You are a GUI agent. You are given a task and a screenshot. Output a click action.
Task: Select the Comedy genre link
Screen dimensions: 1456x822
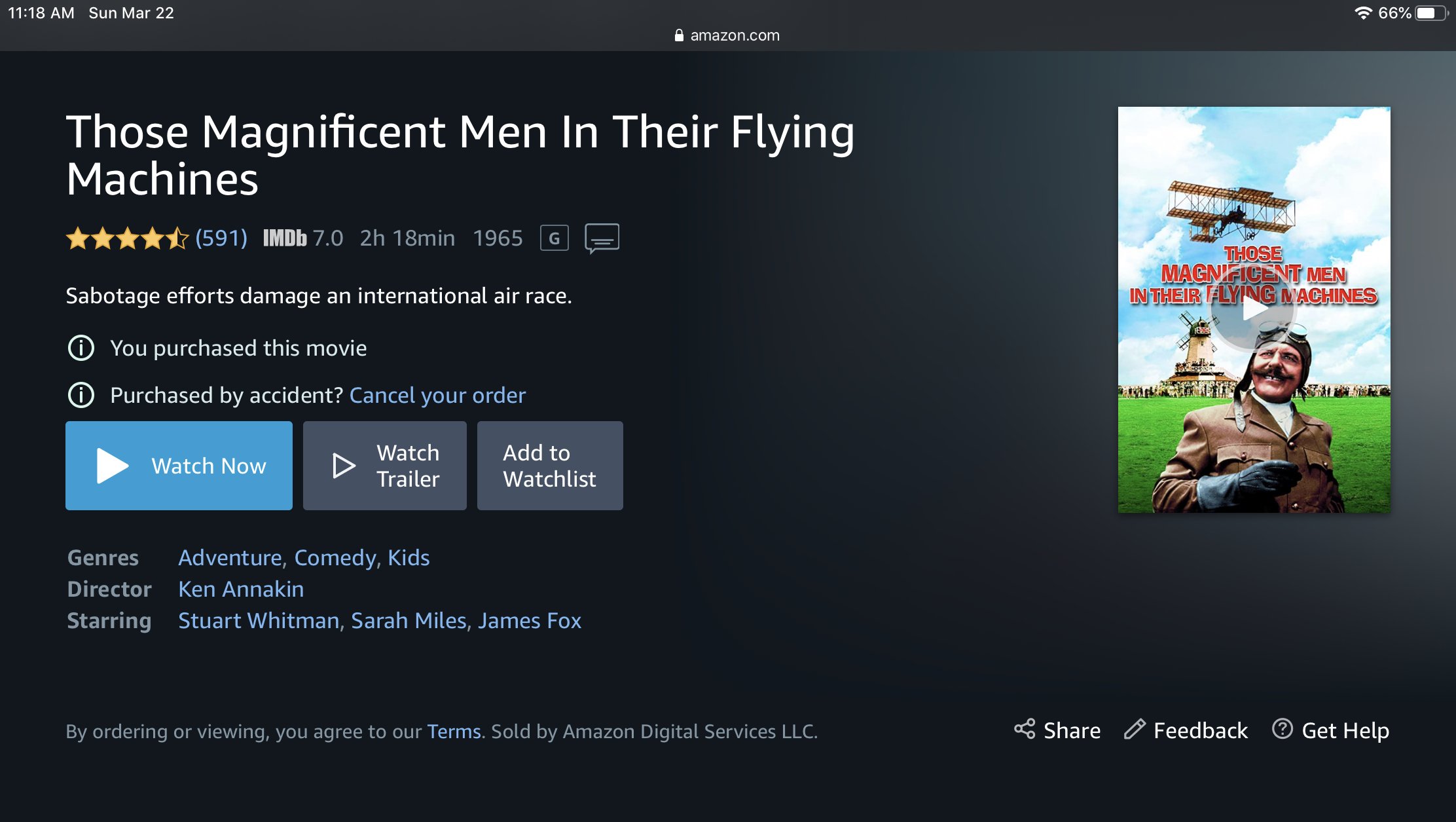335,557
